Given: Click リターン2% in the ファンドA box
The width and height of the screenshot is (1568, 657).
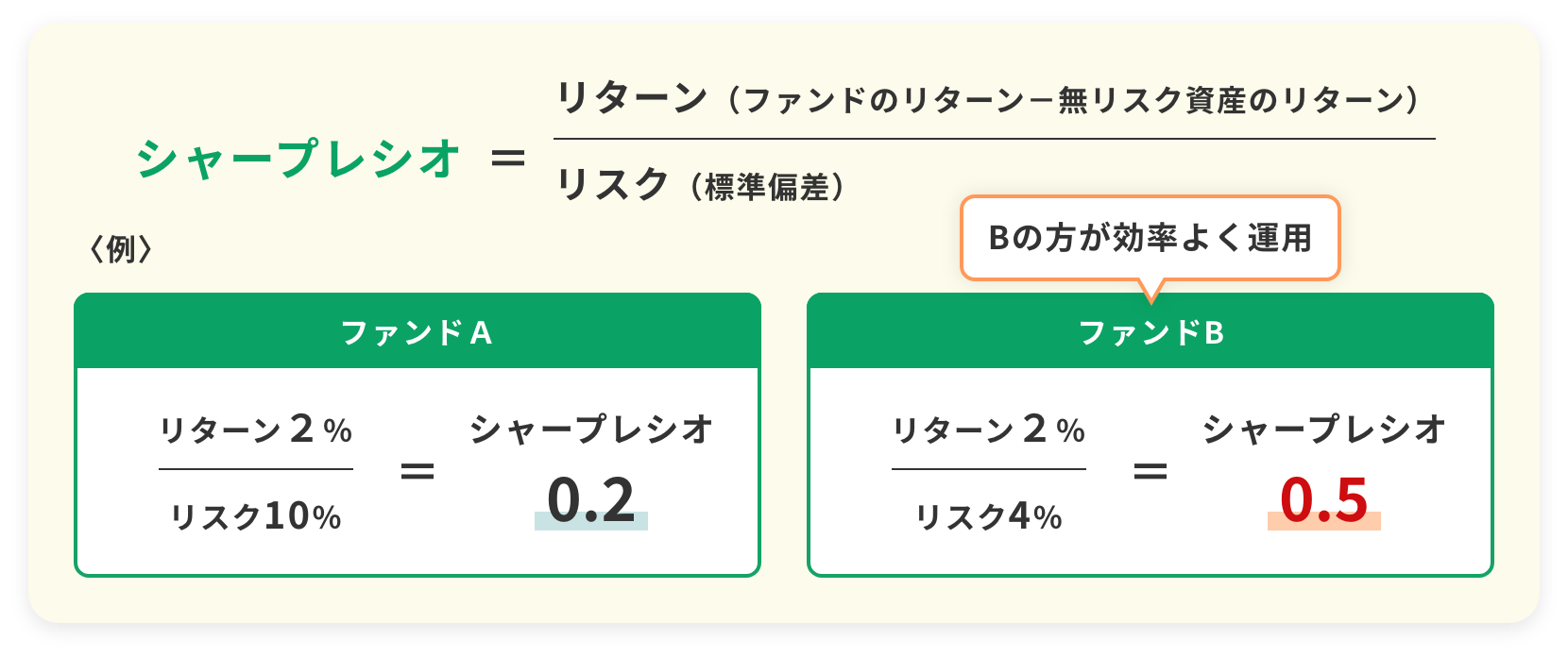Looking at the screenshot, I should (x=255, y=430).
